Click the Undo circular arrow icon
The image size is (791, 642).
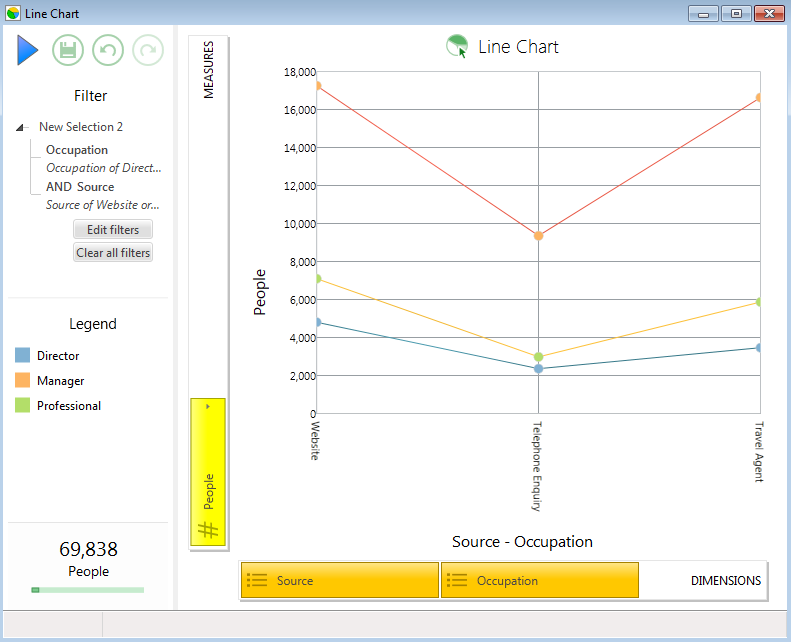coord(108,50)
